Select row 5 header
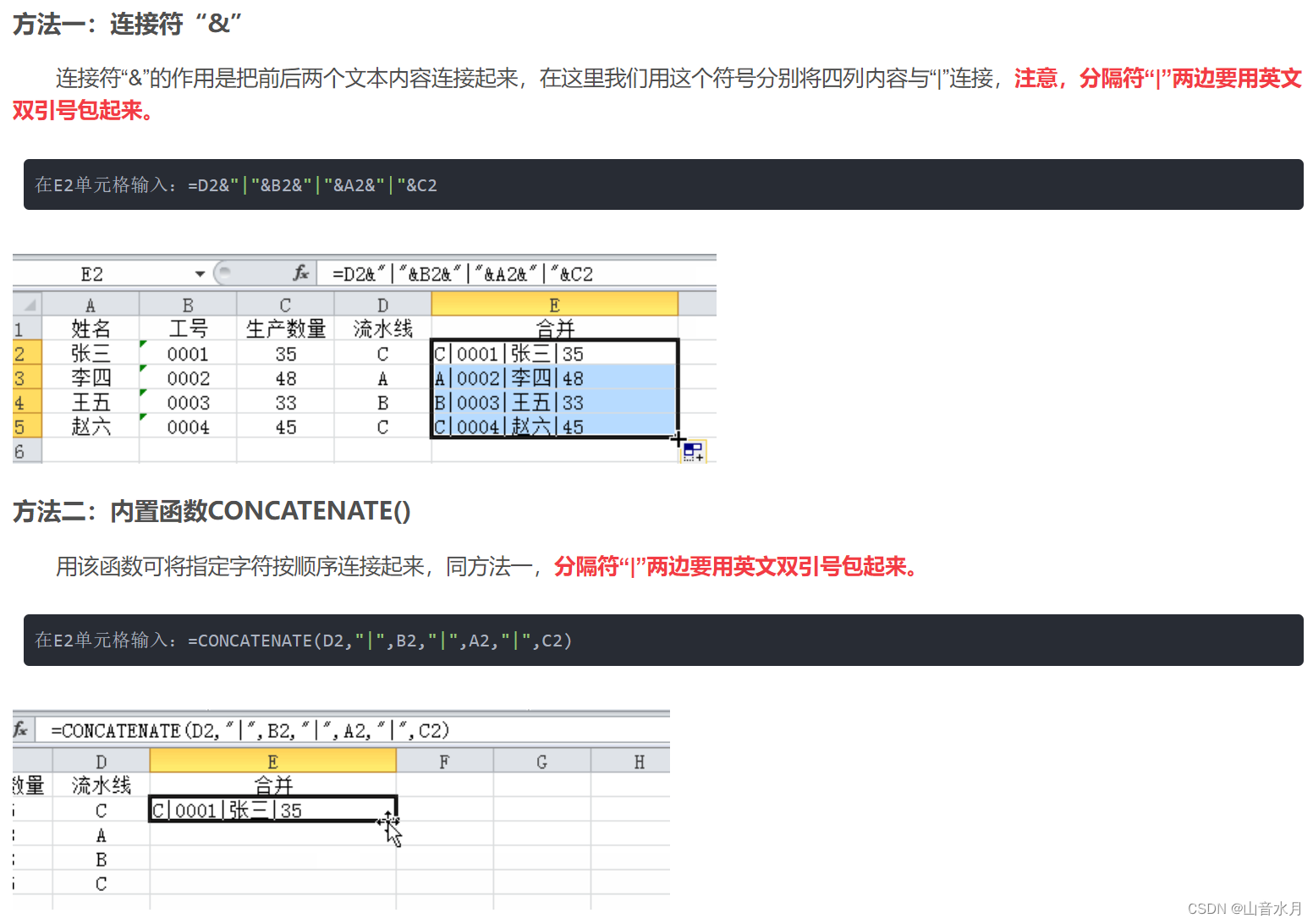This screenshot has width=1313, height=924. point(27,426)
